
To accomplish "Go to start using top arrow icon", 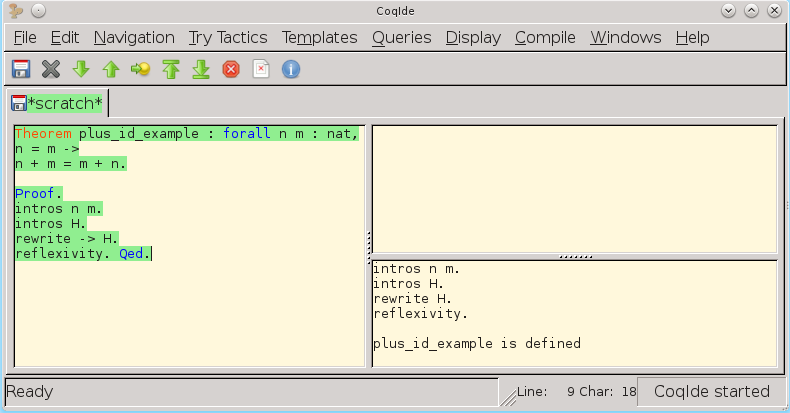I will (171, 69).
